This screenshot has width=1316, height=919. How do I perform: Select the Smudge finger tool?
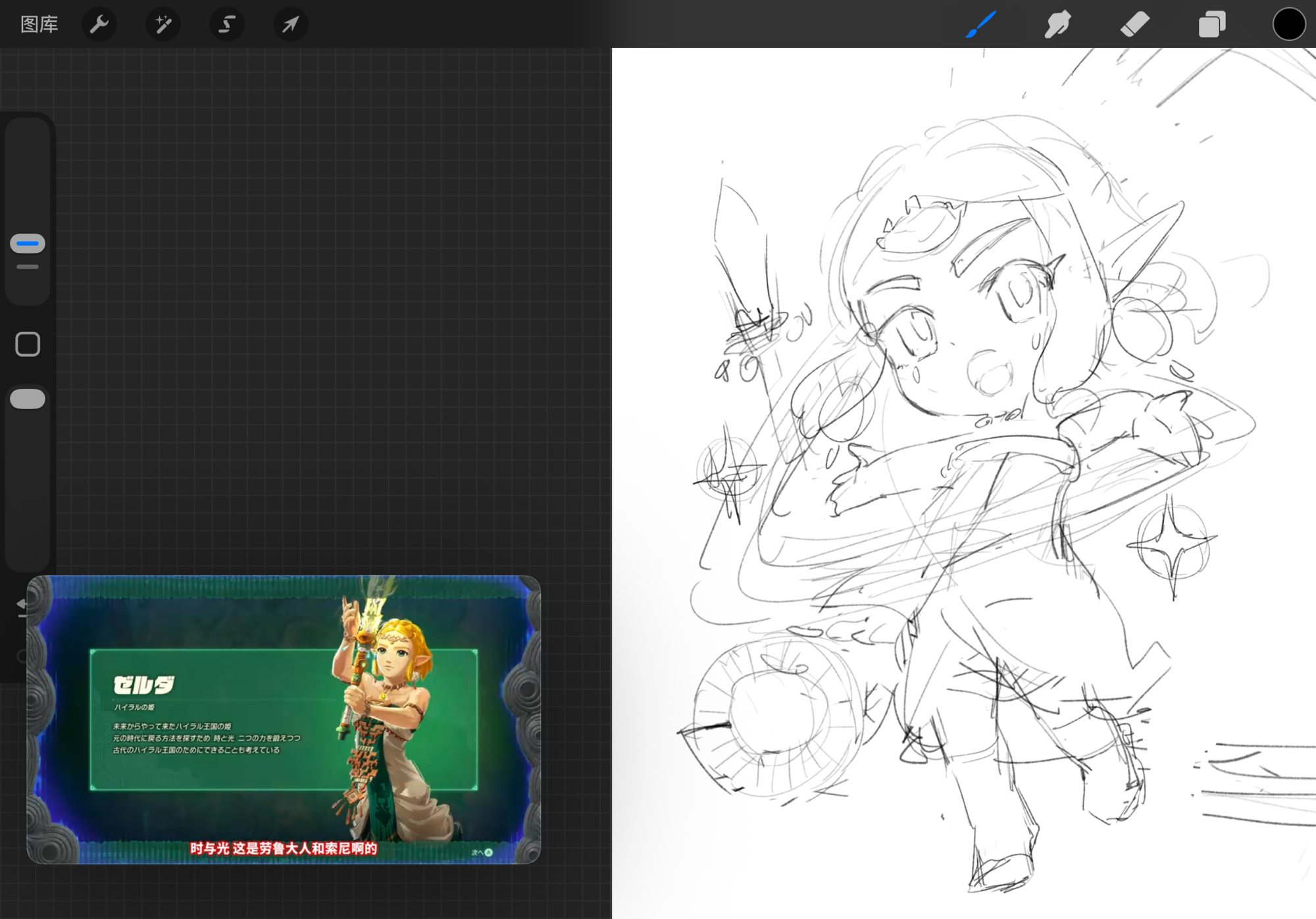(1057, 24)
